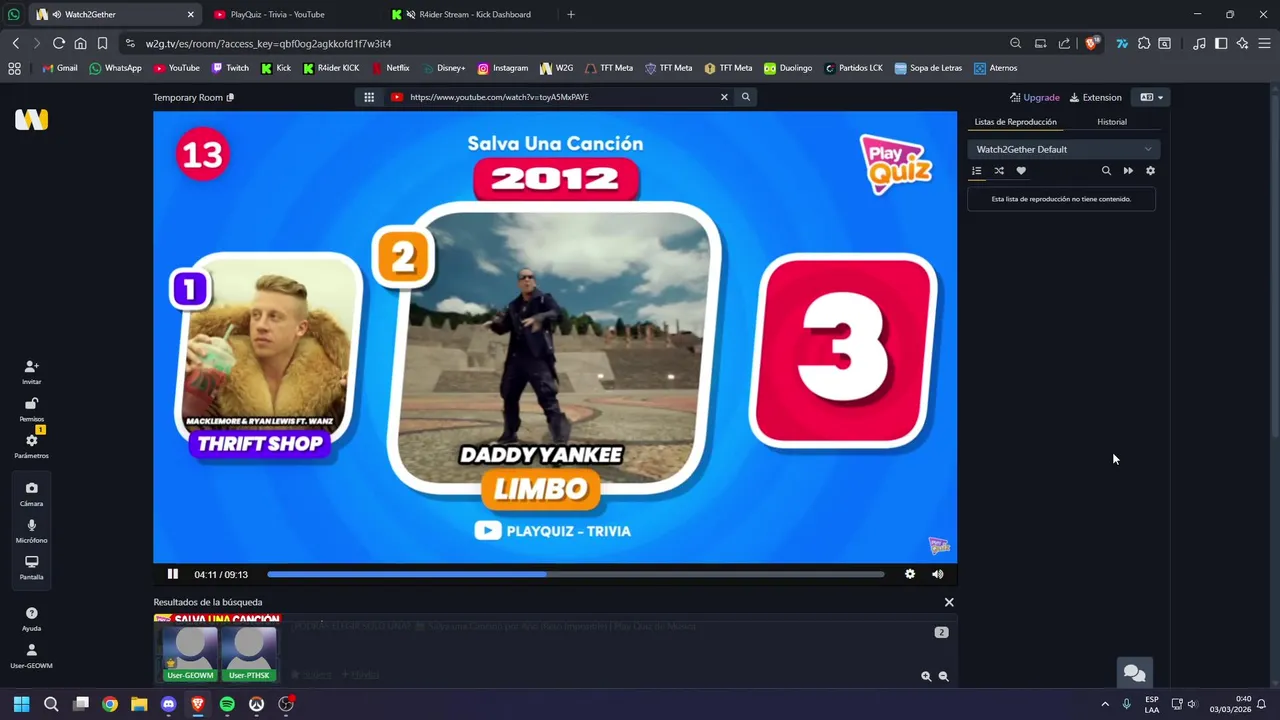The width and height of the screenshot is (1280, 720).
Task: Bookmark this page
Action: pos(102,43)
